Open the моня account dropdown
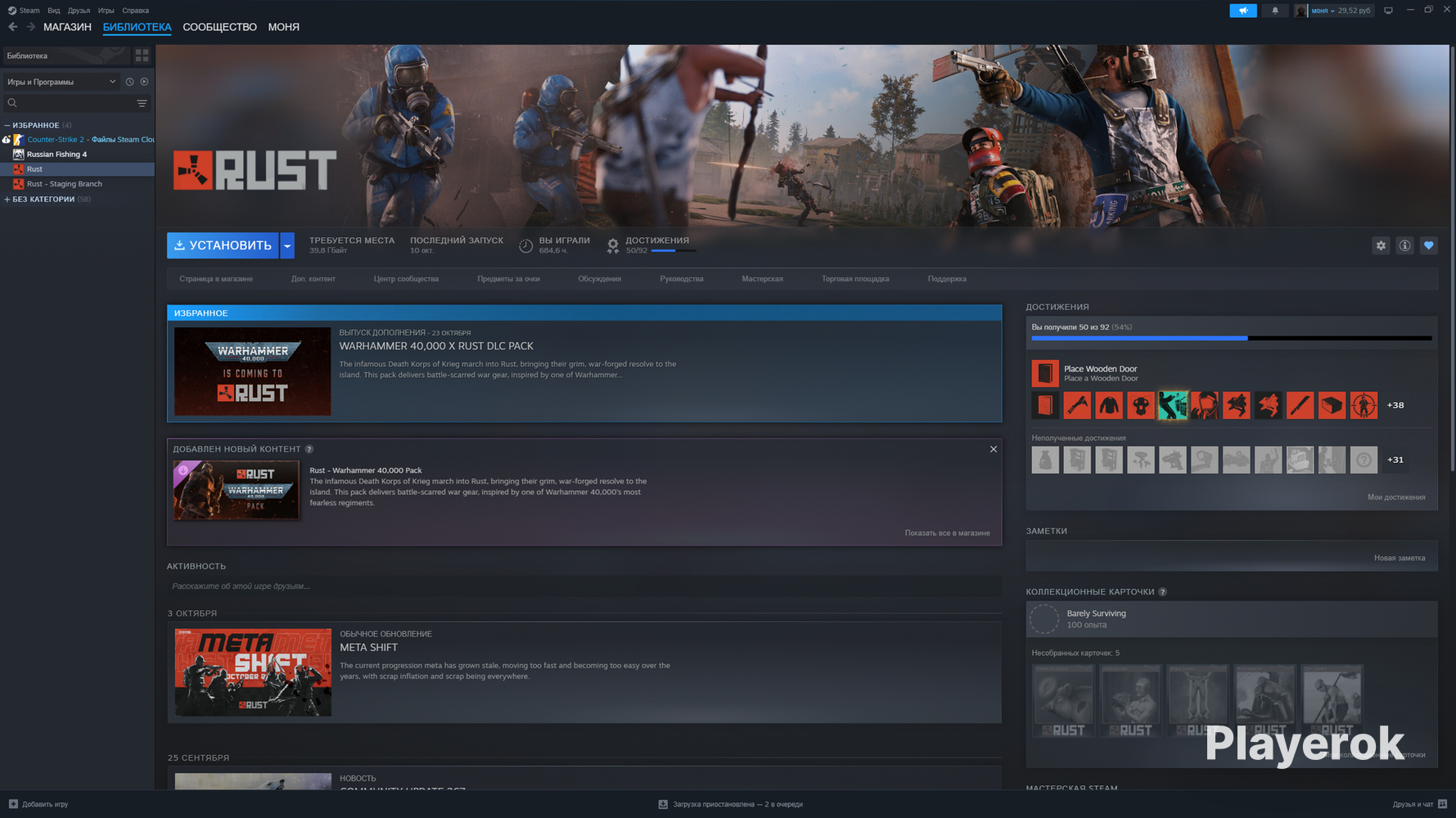The width and height of the screenshot is (1456, 818). pos(1323,11)
